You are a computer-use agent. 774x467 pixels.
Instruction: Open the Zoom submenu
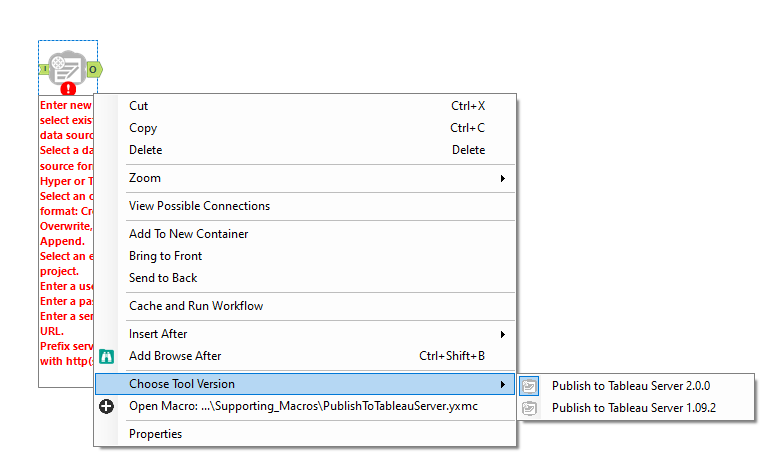[x=305, y=178]
